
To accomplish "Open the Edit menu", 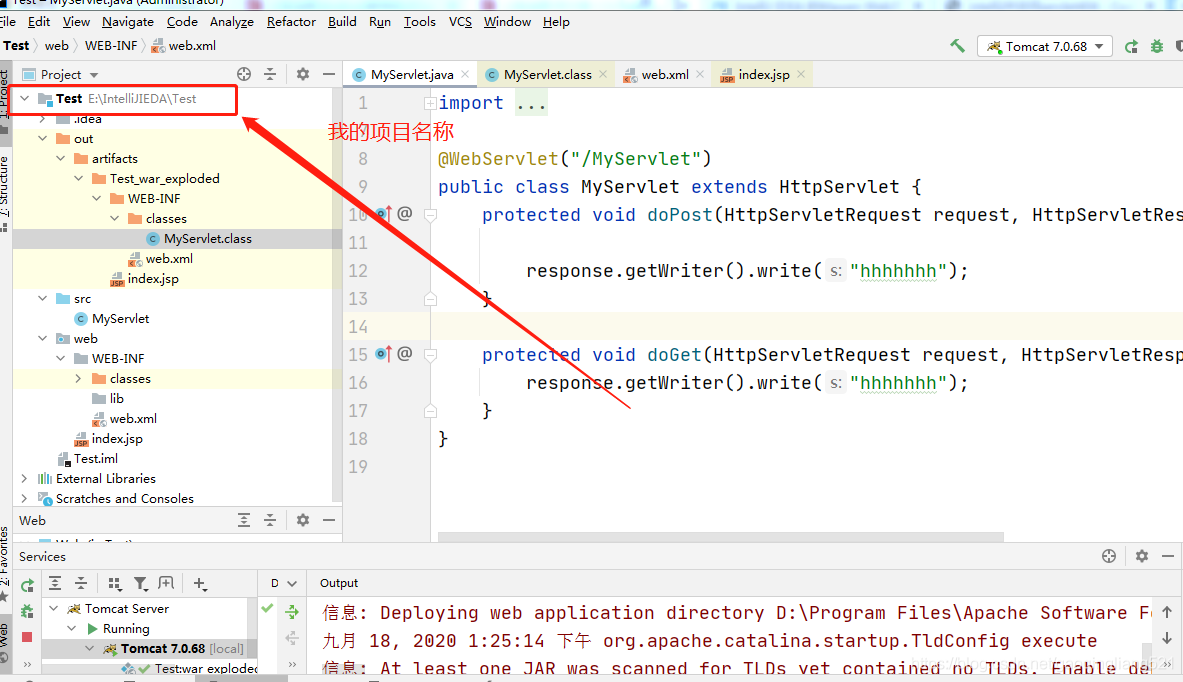I will point(38,22).
